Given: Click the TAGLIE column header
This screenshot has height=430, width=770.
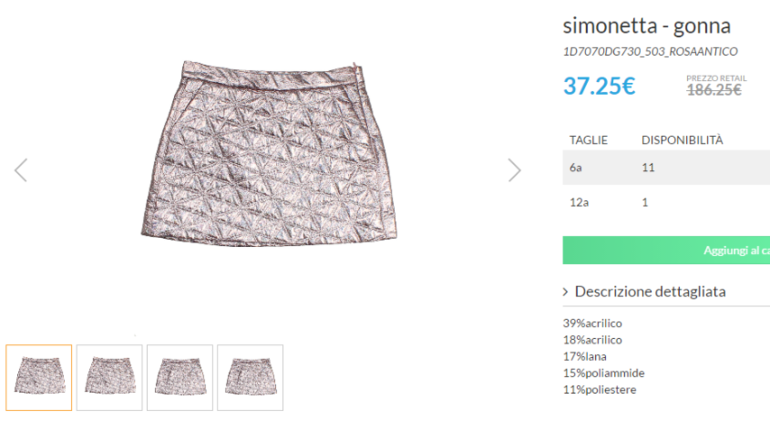Looking at the screenshot, I should point(588,140).
